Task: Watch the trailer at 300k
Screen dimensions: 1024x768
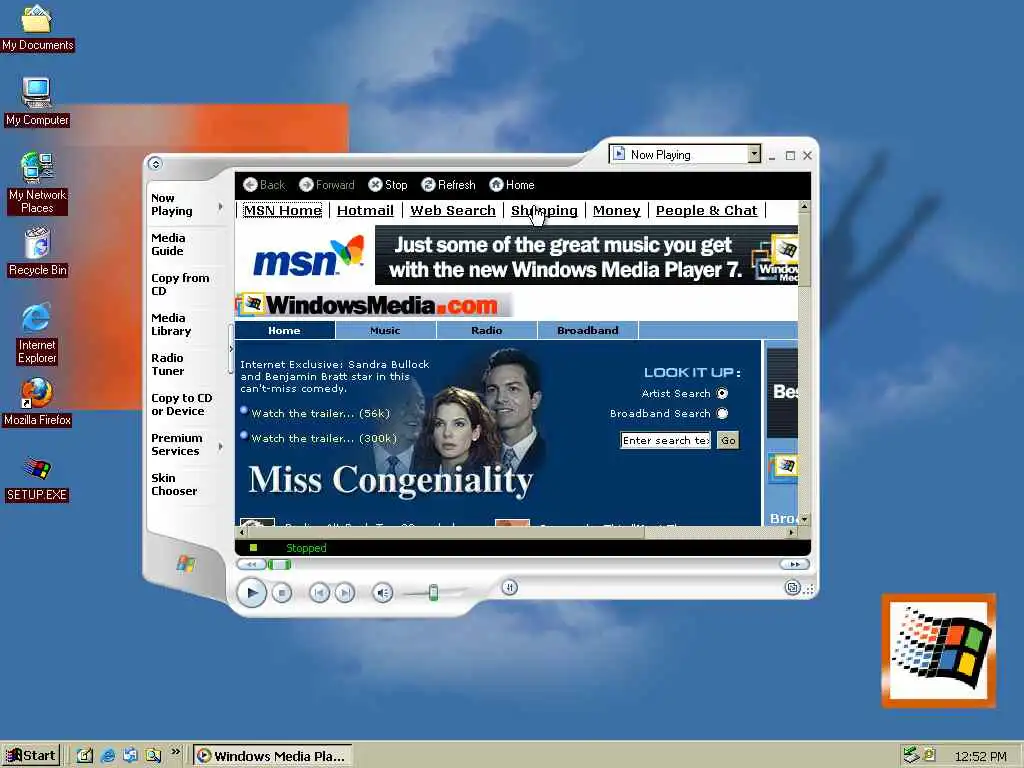Action: pyautogui.click(x=324, y=438)
